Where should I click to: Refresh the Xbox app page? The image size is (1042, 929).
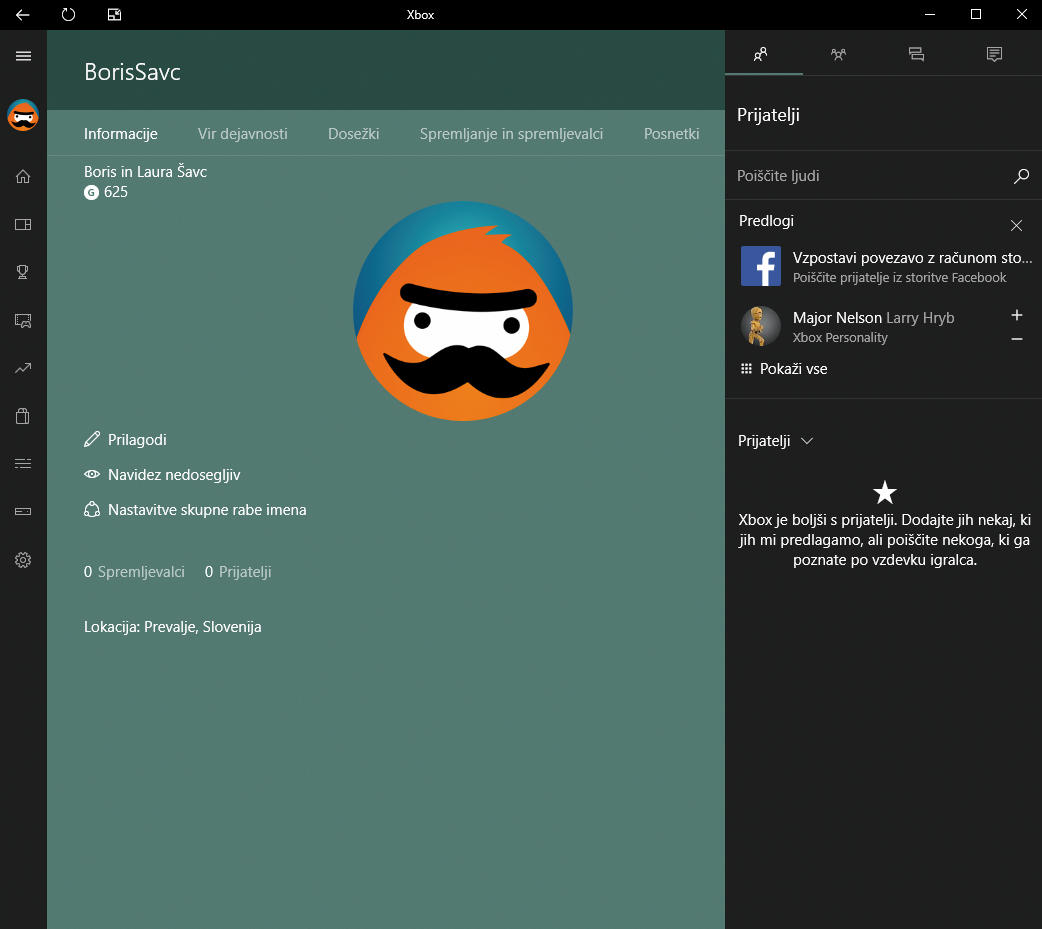(x=68, y=15)
